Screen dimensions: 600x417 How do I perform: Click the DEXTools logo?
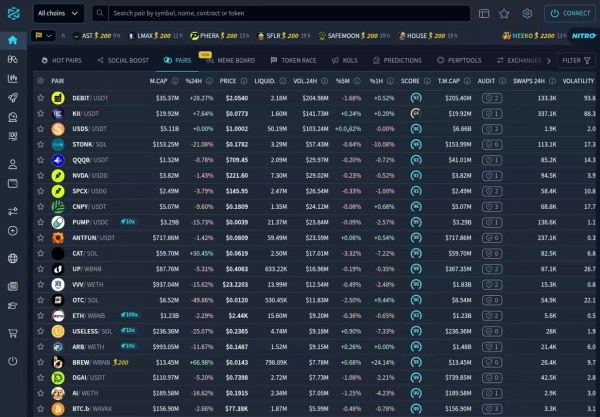[x=13, y=13]
